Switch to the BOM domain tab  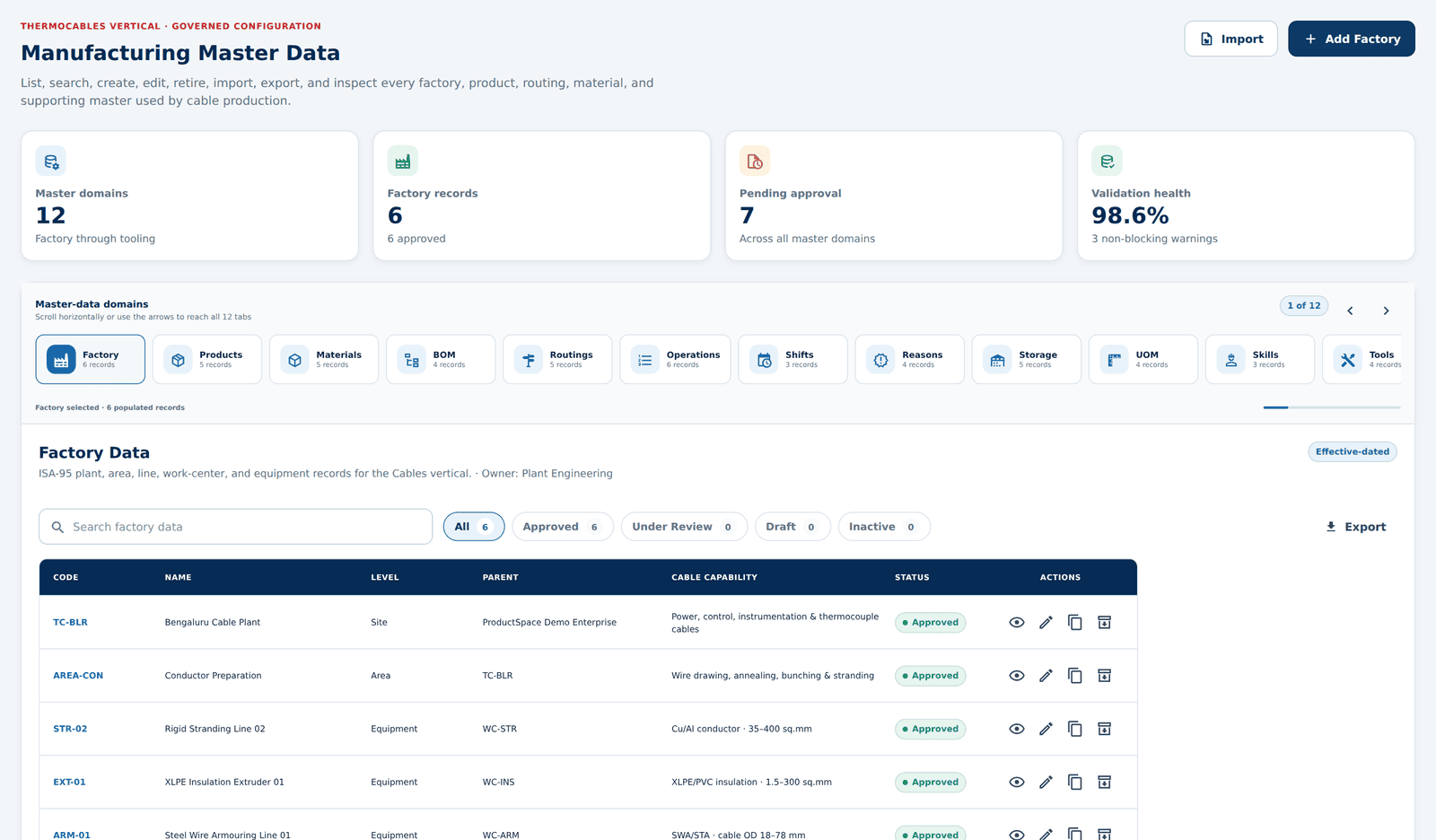441,359
